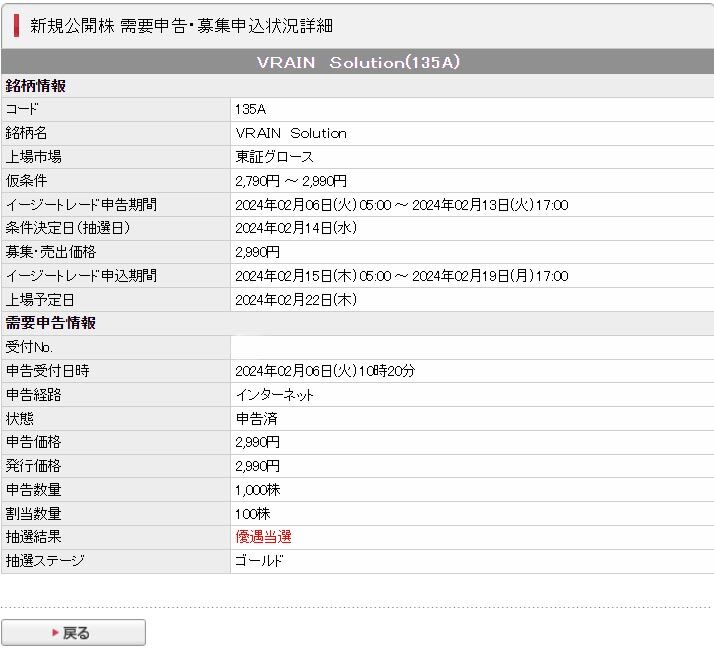Click the 申告価格 row label
This screenshot has height=661, width=714.
(x=33, y=442)
